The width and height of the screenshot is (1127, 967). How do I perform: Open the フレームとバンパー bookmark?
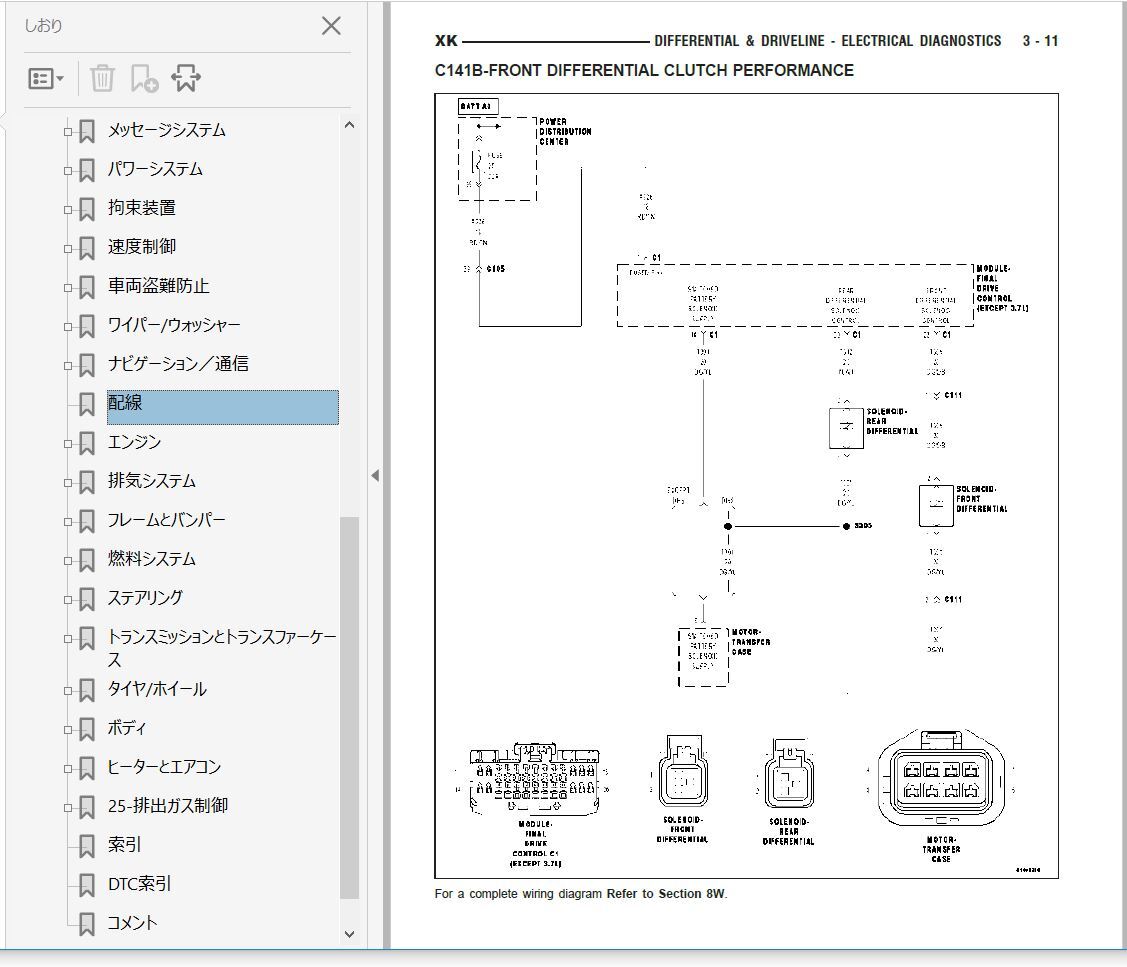[166, 520]
